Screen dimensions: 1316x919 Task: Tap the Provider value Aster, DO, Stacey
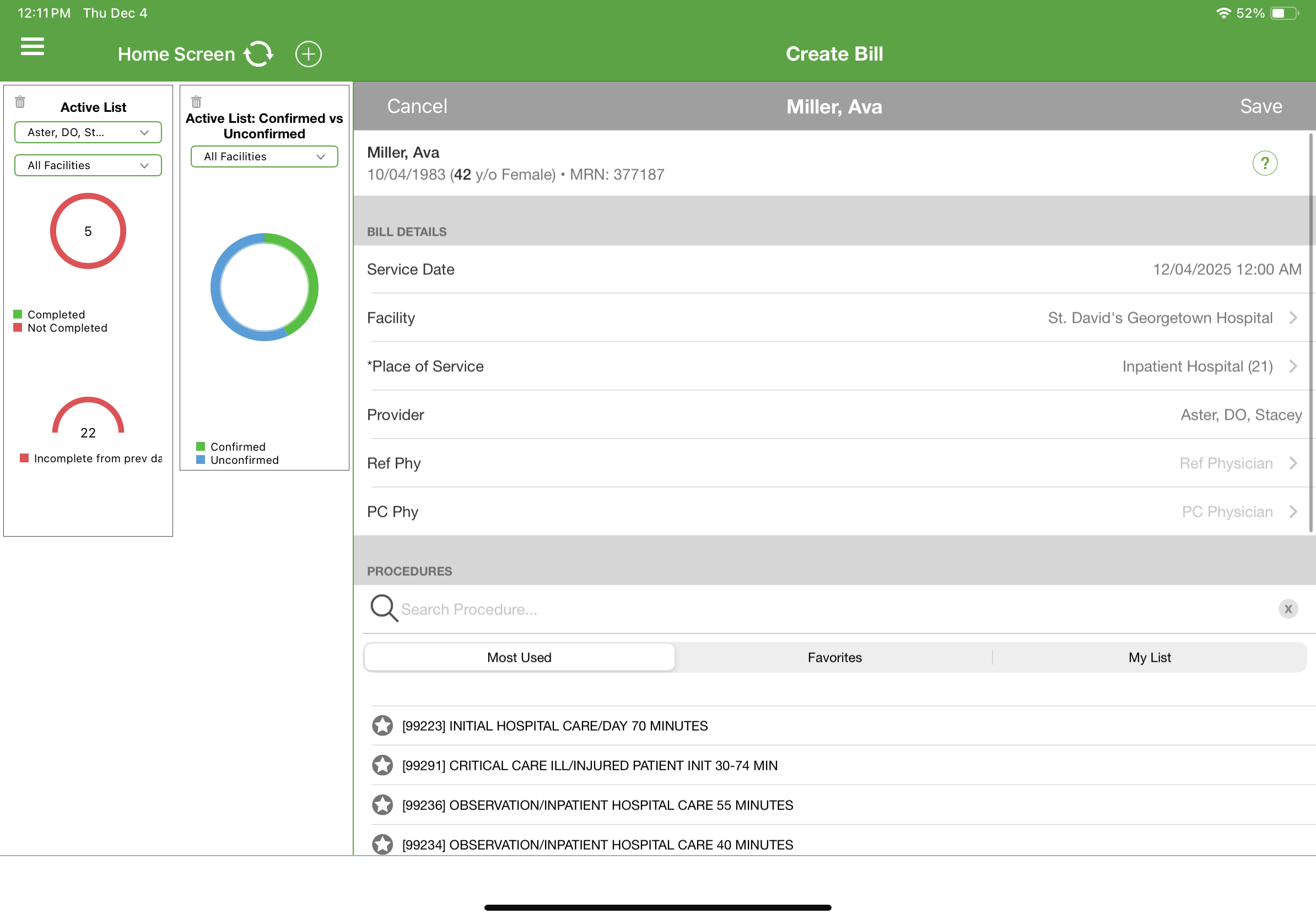[1241, 415]
